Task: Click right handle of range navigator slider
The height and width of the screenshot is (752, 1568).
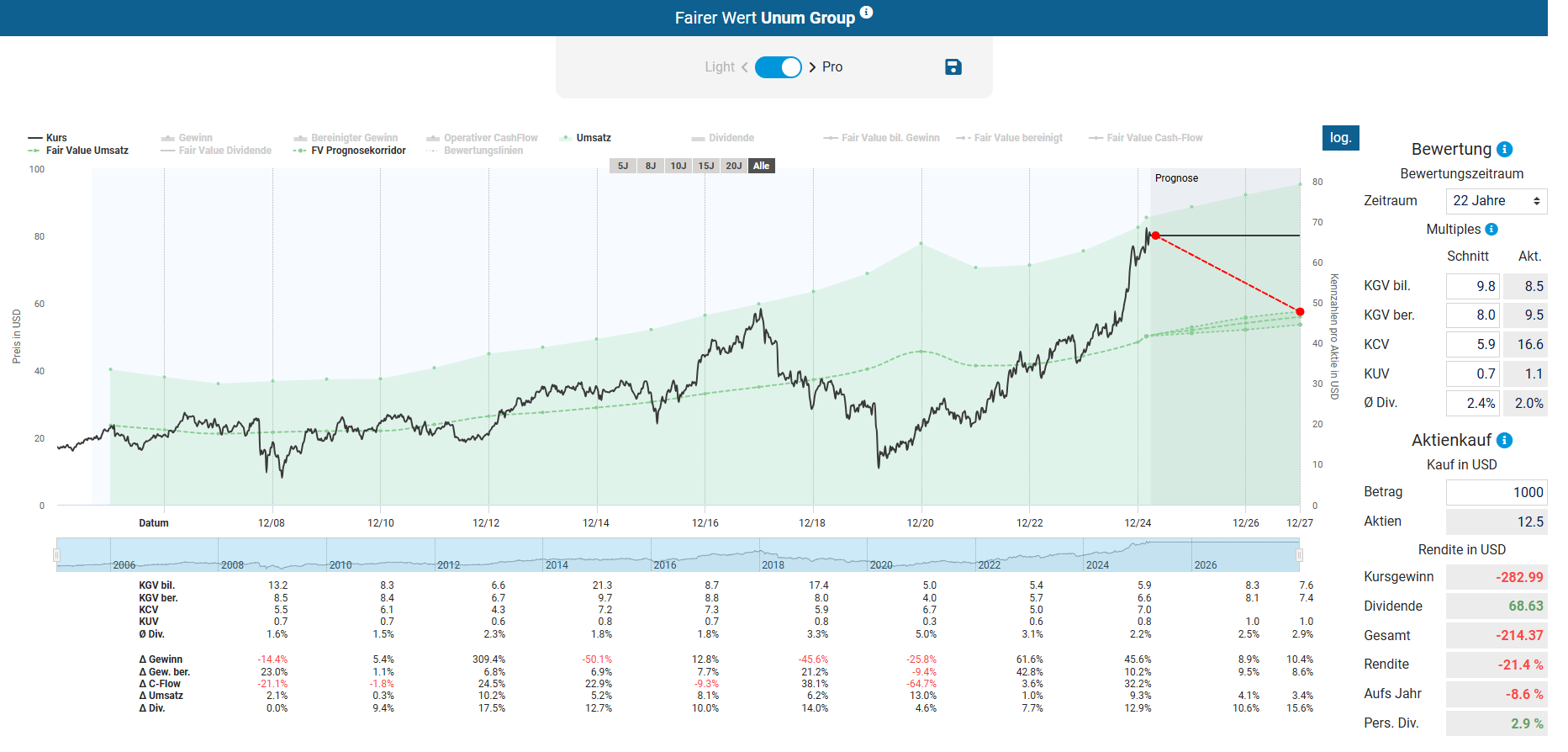Action: pos(1299,555)
